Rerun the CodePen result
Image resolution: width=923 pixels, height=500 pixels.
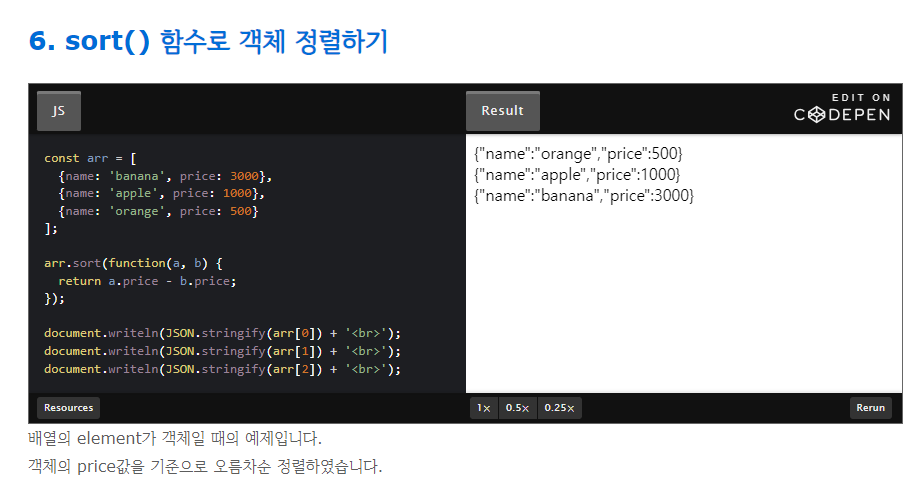click(x=871, y=408)
